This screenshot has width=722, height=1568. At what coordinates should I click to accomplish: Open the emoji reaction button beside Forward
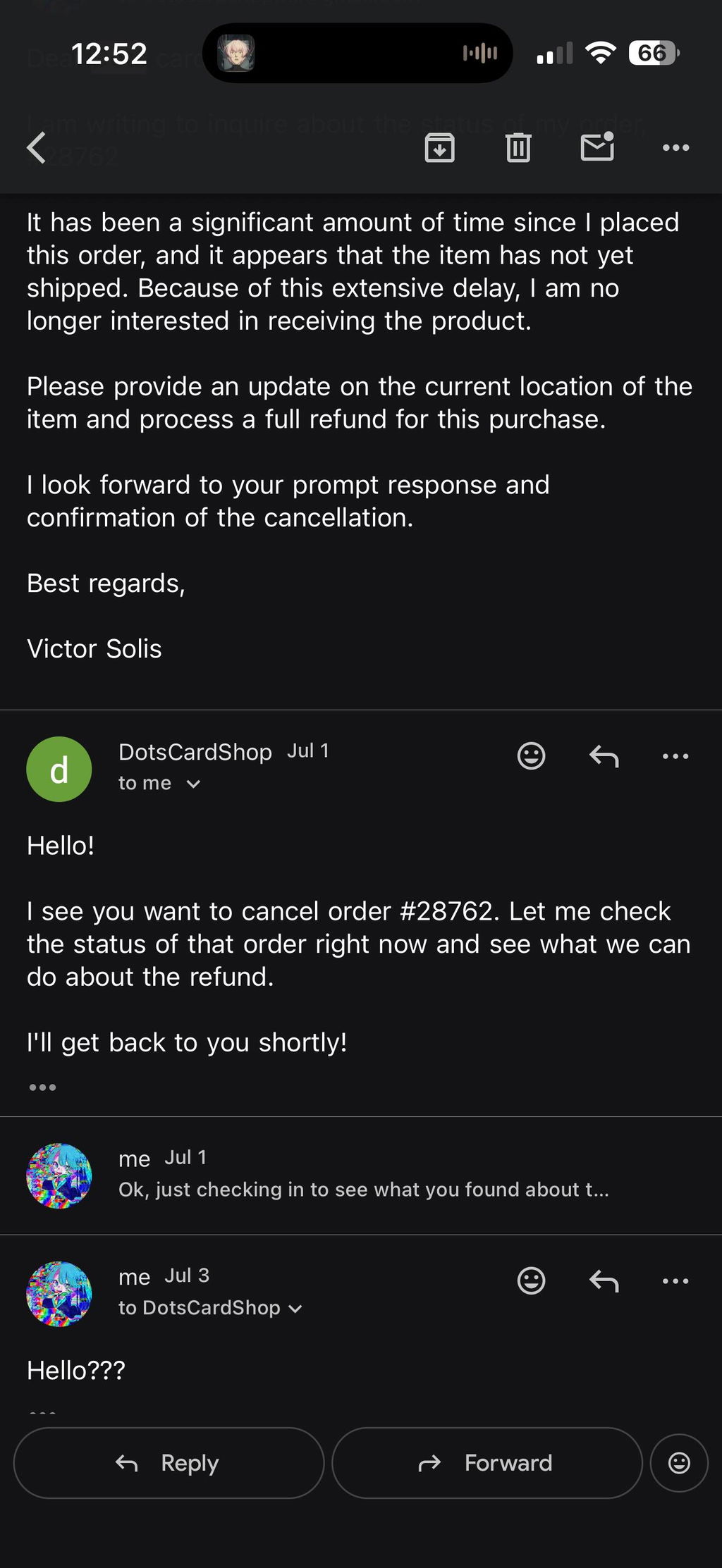point(679,1463)
